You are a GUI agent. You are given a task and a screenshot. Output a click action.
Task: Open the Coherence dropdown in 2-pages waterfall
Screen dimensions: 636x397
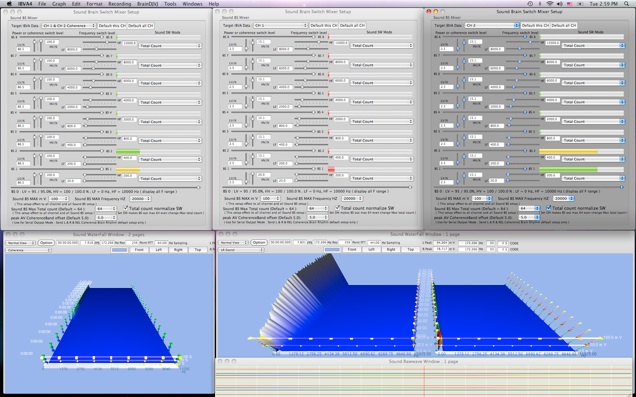[x=28, y=250]
